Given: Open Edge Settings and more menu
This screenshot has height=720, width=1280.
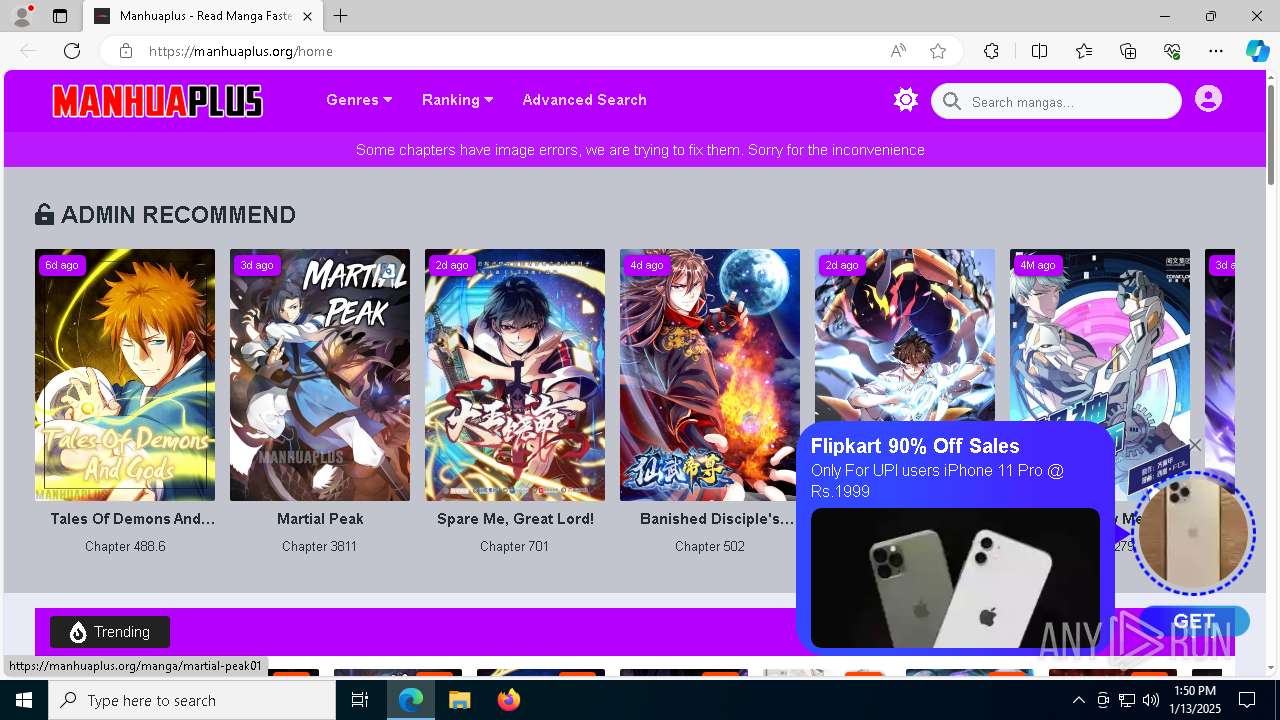Looking at the screenshot, I should click(x=1216, y=51).
